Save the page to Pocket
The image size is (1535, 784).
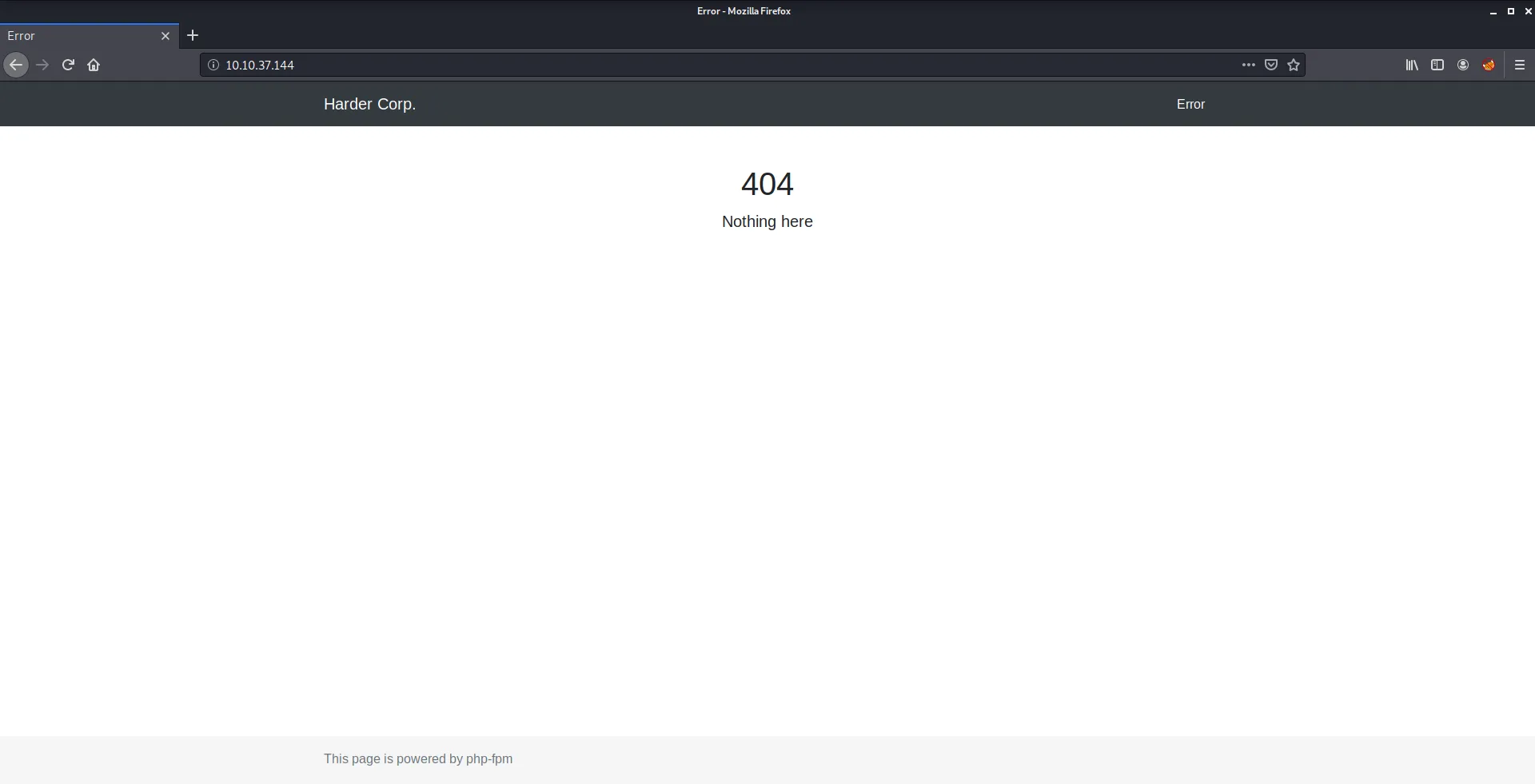pos(1271,65)
